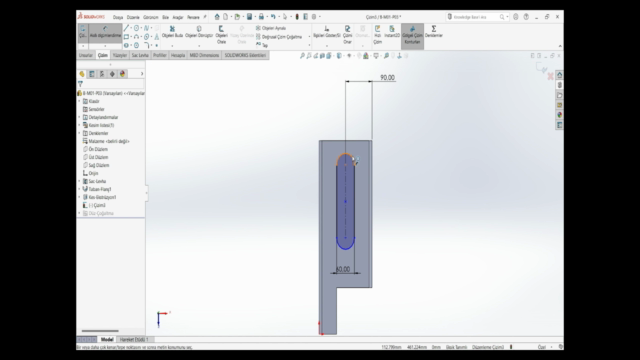Expand the Detaylandırmalar tree node
The image size is (640, 360).
pyautogui.click(x=80, y=117)
